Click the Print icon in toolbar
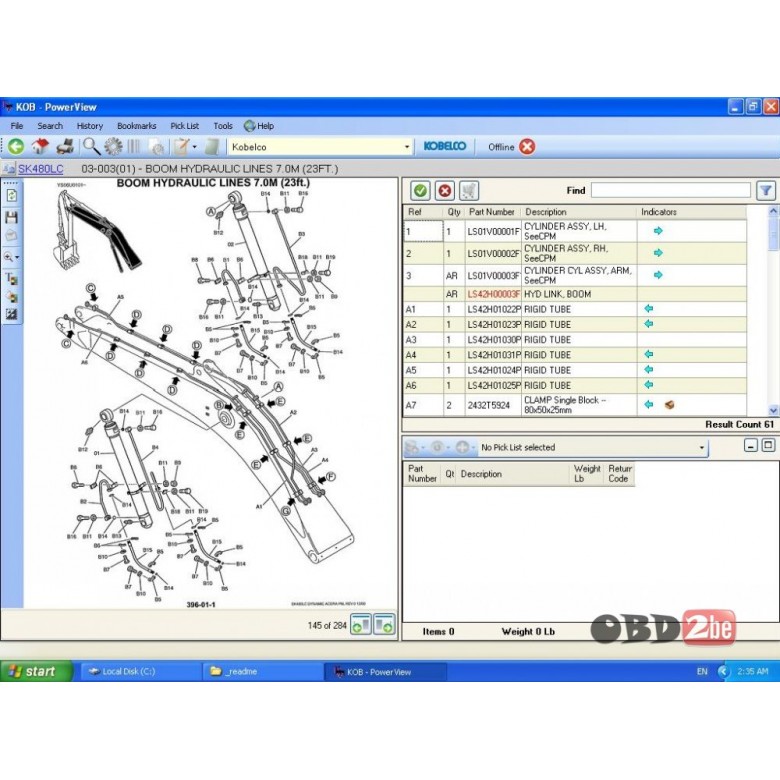Image resolution: width=780 pixels, height=780 pixels. click(x=65, y=146)
